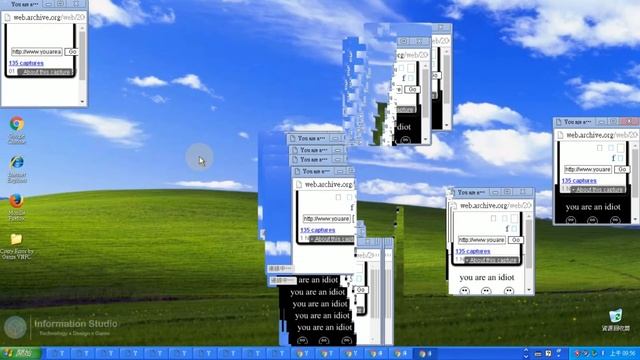Click page icon beside address in top-left corner window
This screenshot has width=640, height=360.
coord(7,18)
